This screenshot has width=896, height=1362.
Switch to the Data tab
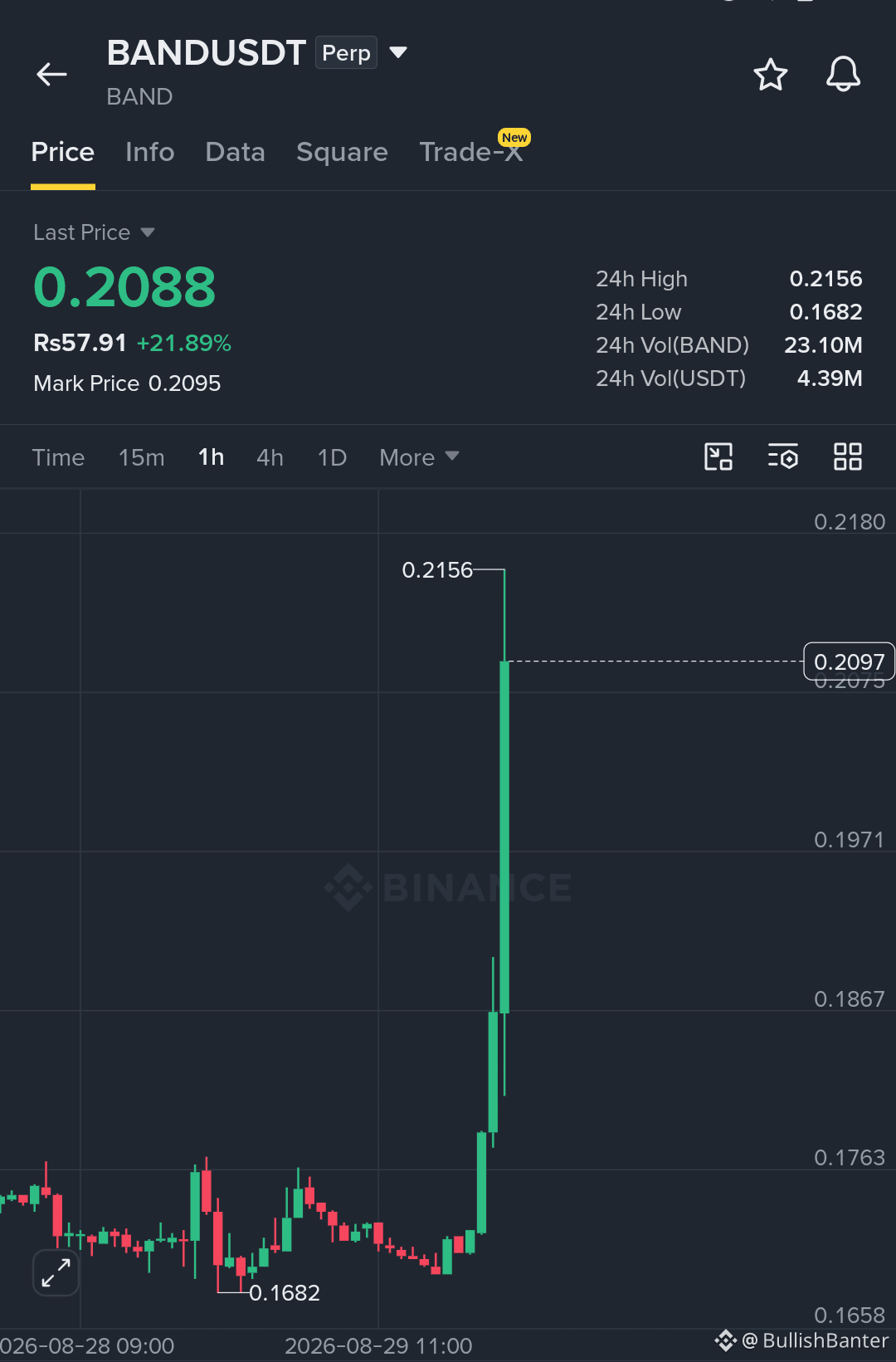pyautogui.click(x=236, y=152)
